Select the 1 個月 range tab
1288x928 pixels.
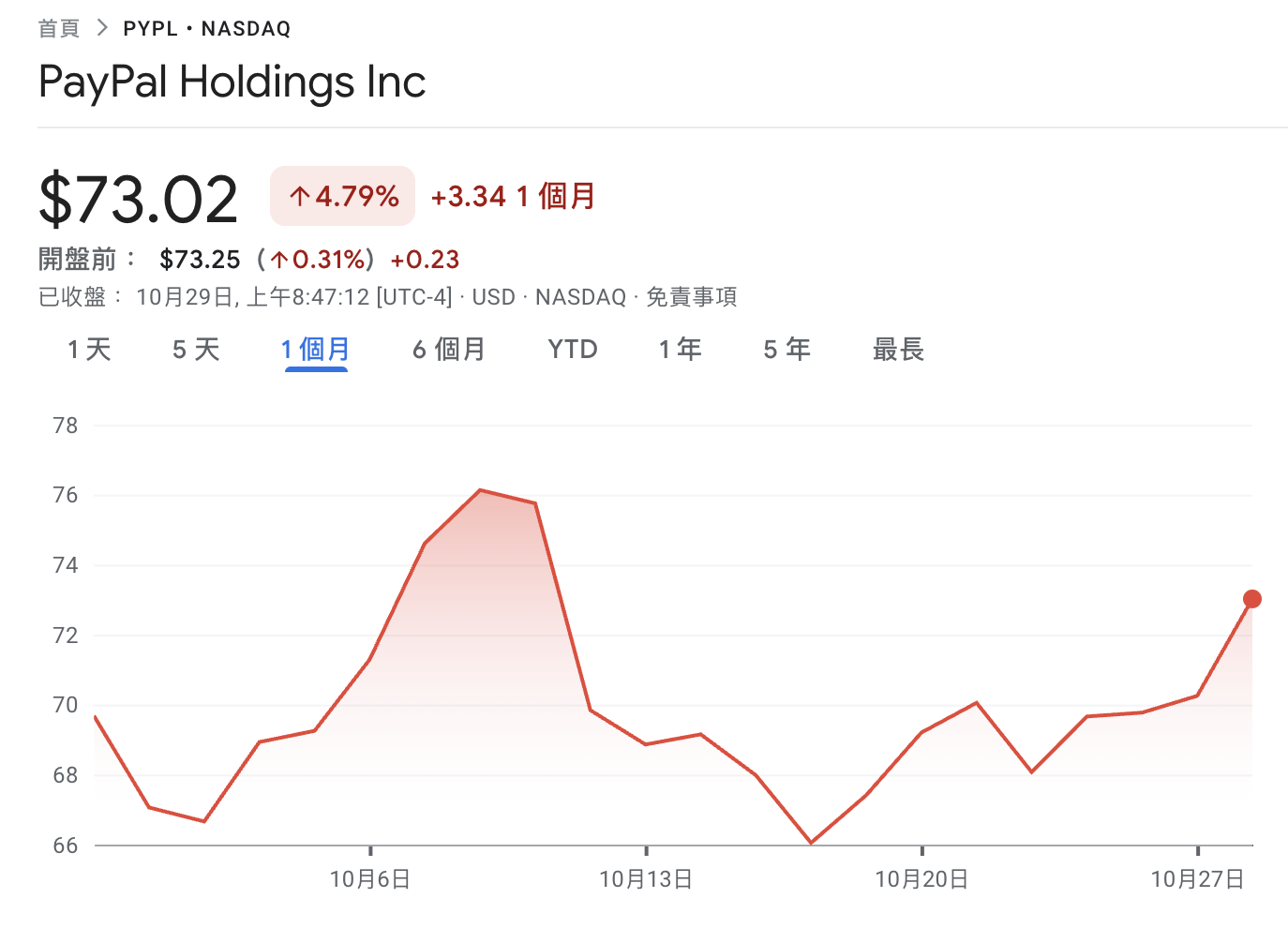(316, 350)
